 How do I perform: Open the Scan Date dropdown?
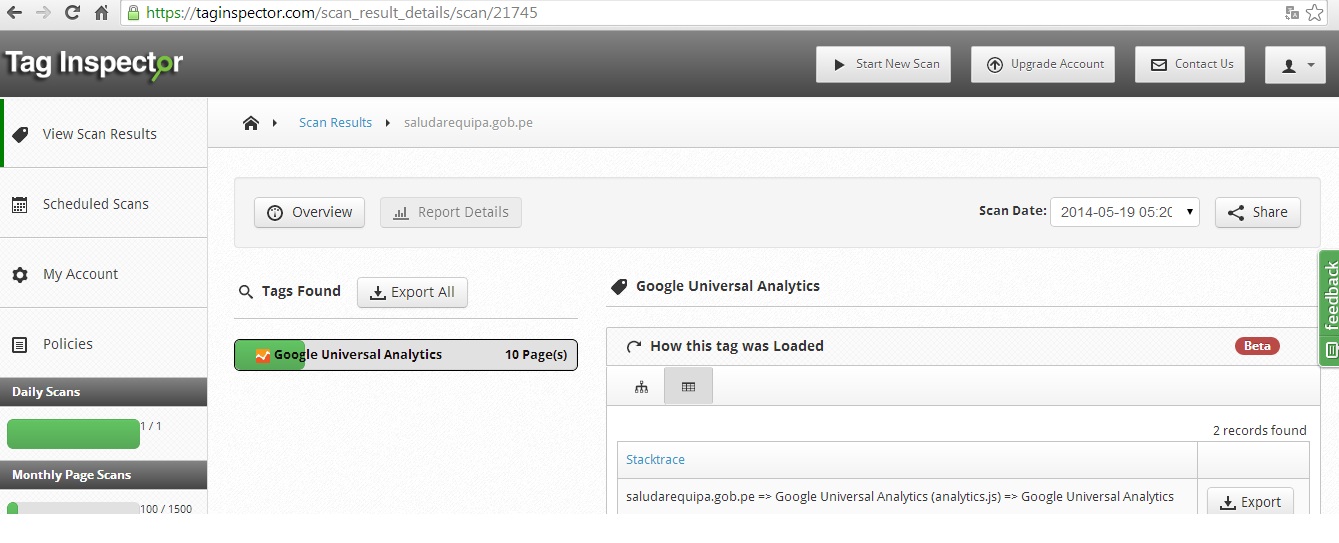pos(1124,212)
